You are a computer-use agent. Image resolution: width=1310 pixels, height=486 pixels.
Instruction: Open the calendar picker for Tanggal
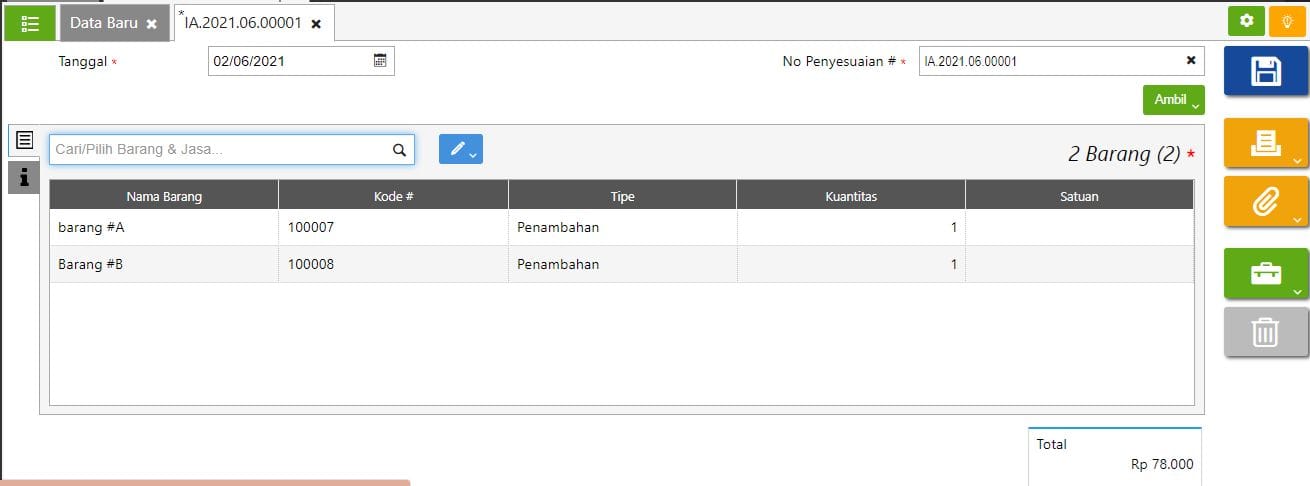point(380,61)
